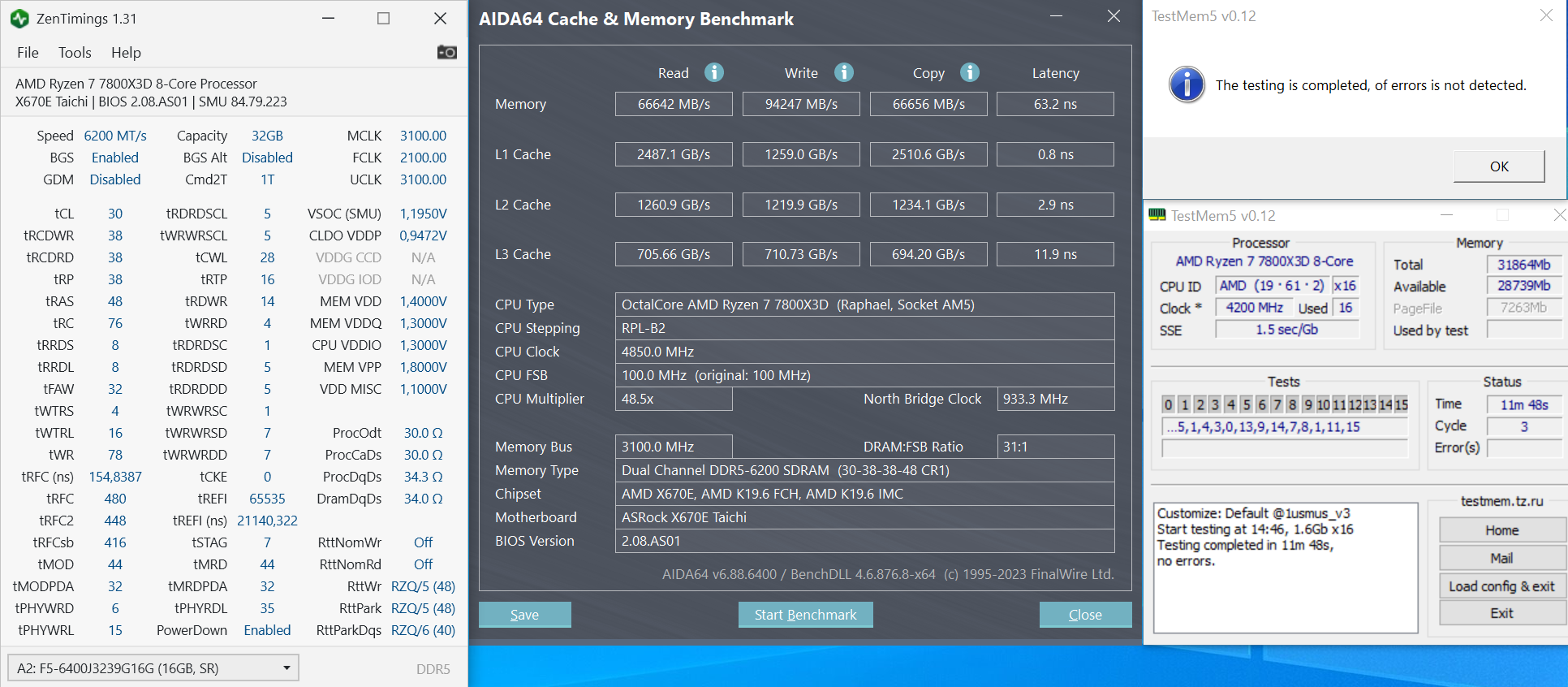Click the info icon beside Write in AIDA64
Viewport: 1568px width, 687px height.
844,72
